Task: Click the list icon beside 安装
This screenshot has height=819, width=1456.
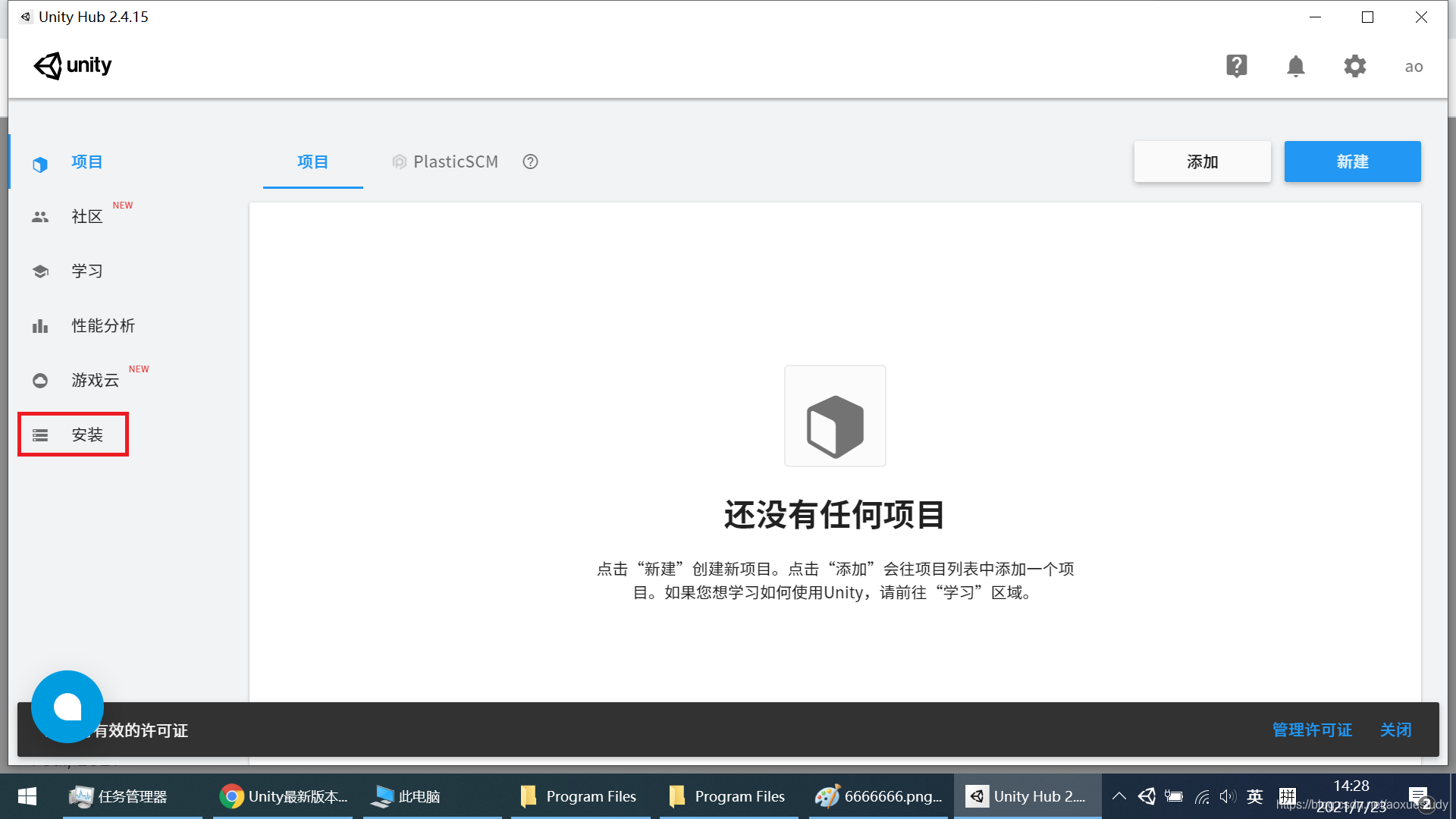Action: pos(40,435)
